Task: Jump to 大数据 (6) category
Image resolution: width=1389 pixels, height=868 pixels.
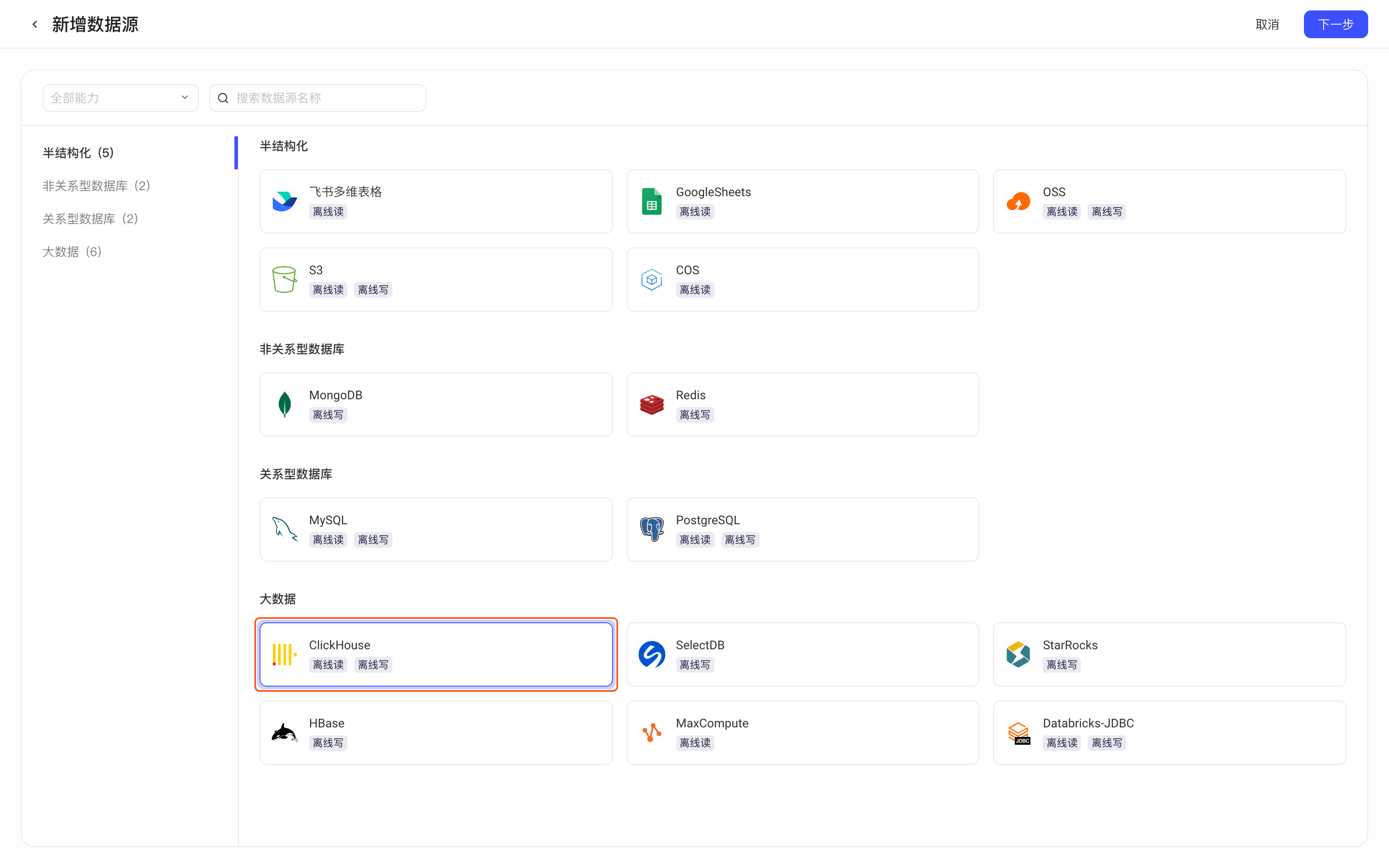Action: [x=72, y=252]
